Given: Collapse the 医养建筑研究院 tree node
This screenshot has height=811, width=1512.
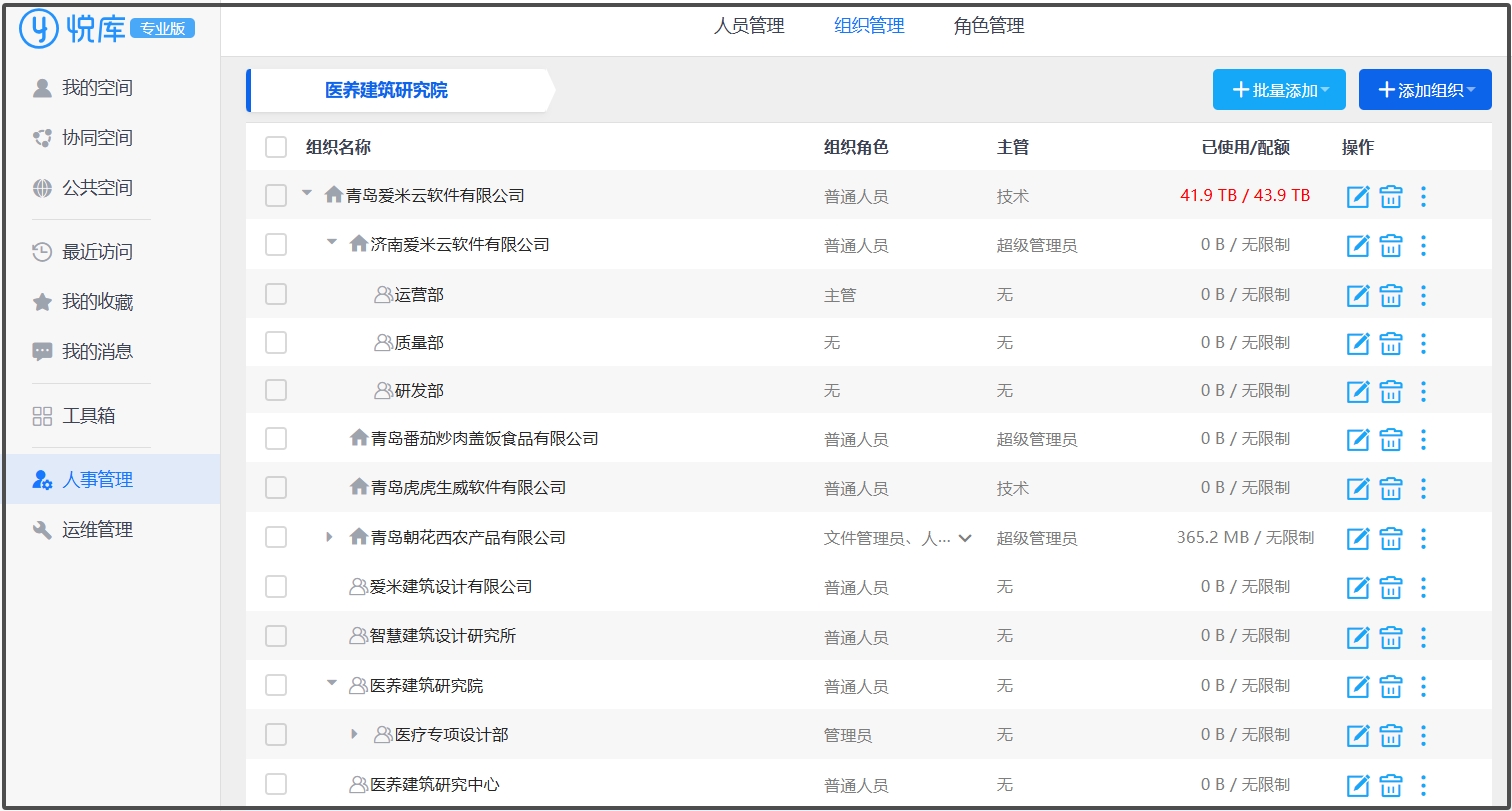Looking at the screenshot, I should (332, 683).
